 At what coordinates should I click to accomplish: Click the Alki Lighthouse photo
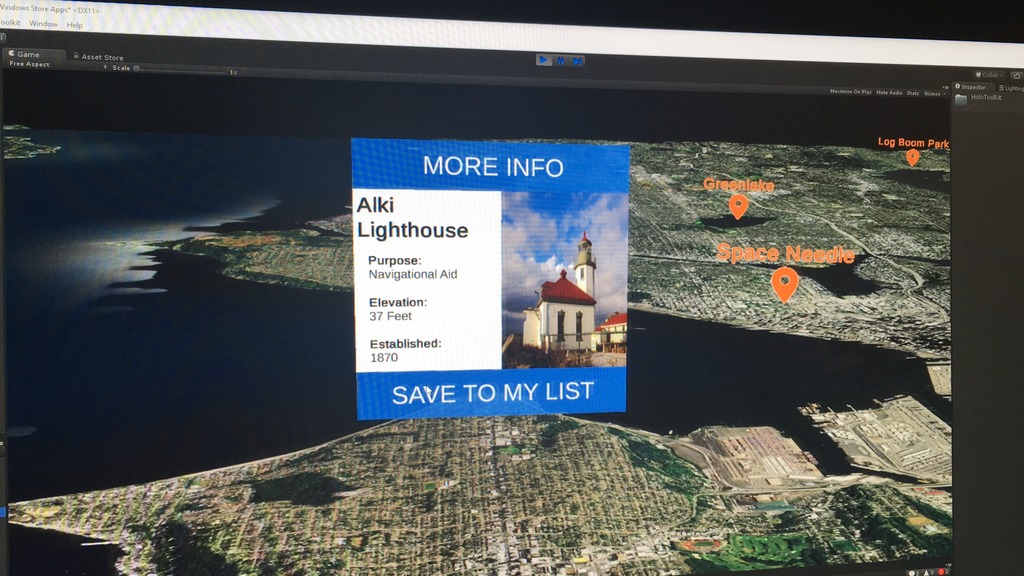(x=564, y=280)
